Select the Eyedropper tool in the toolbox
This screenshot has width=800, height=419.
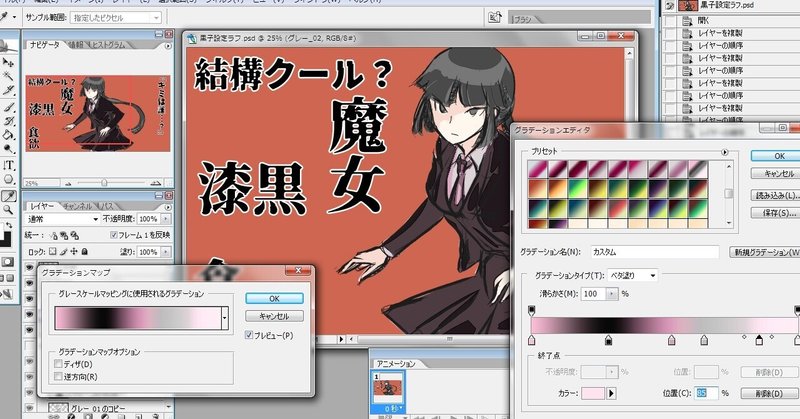pos(8,196)
